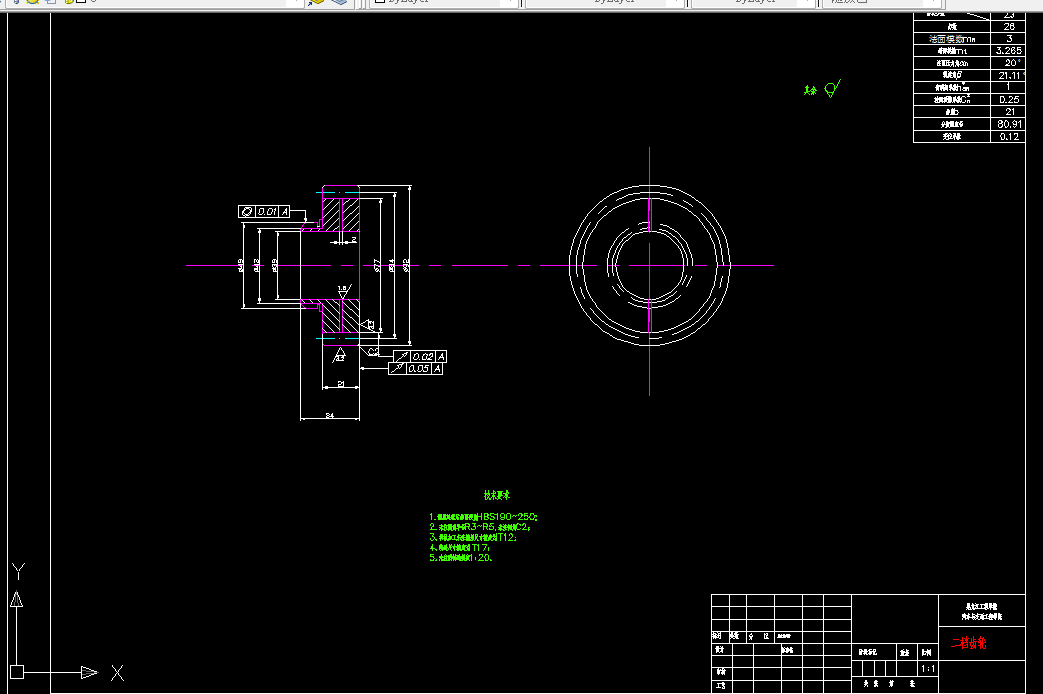Select the right-hand 2 dimension inside the bore
This screenshot has height=694, width=1043.
(354, 240)
